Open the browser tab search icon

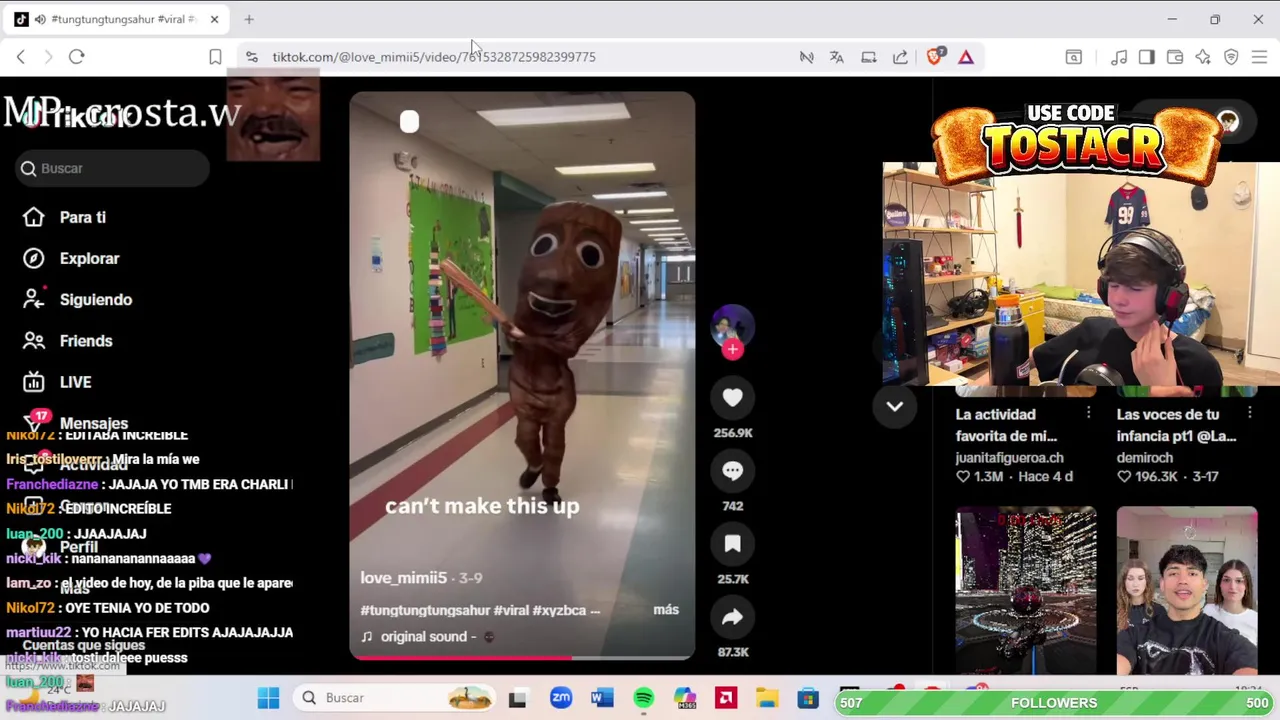[x=1074, y=57]
